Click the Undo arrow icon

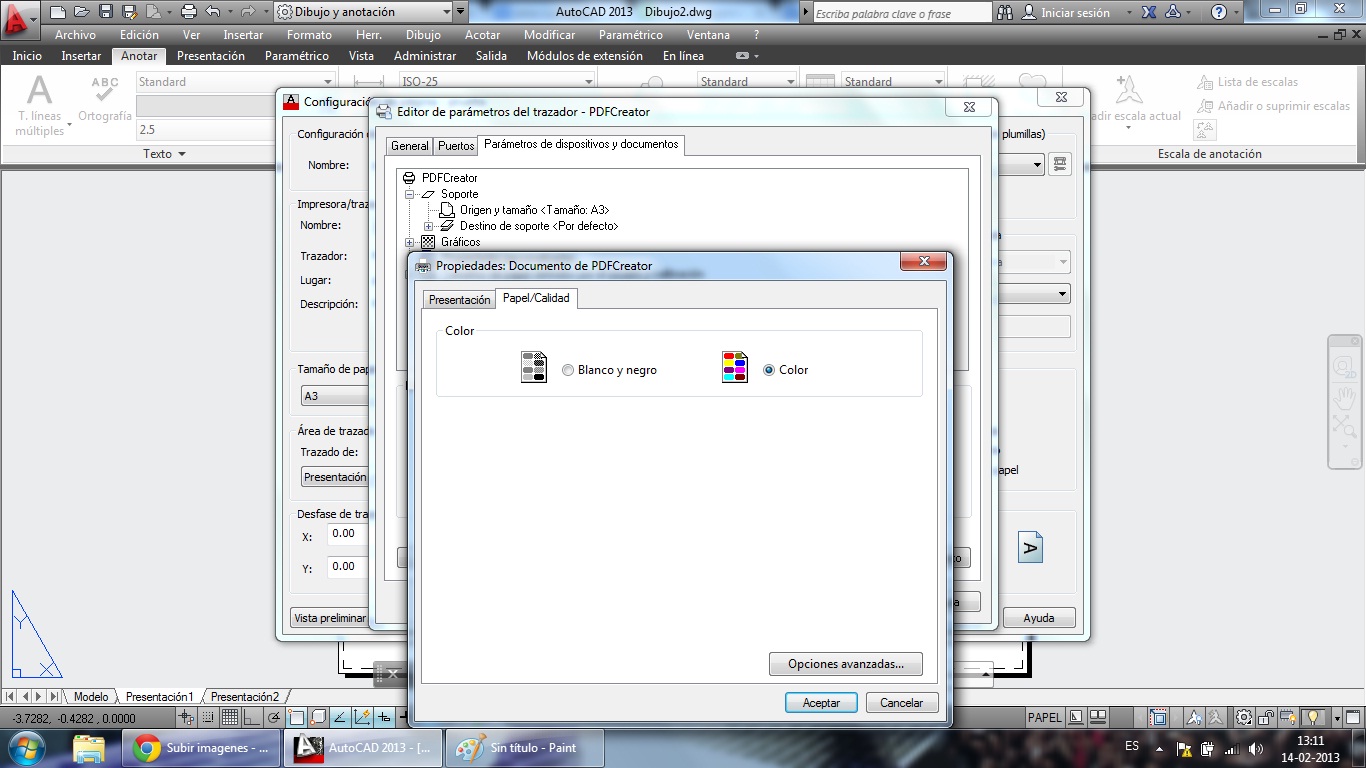point(213,12)
